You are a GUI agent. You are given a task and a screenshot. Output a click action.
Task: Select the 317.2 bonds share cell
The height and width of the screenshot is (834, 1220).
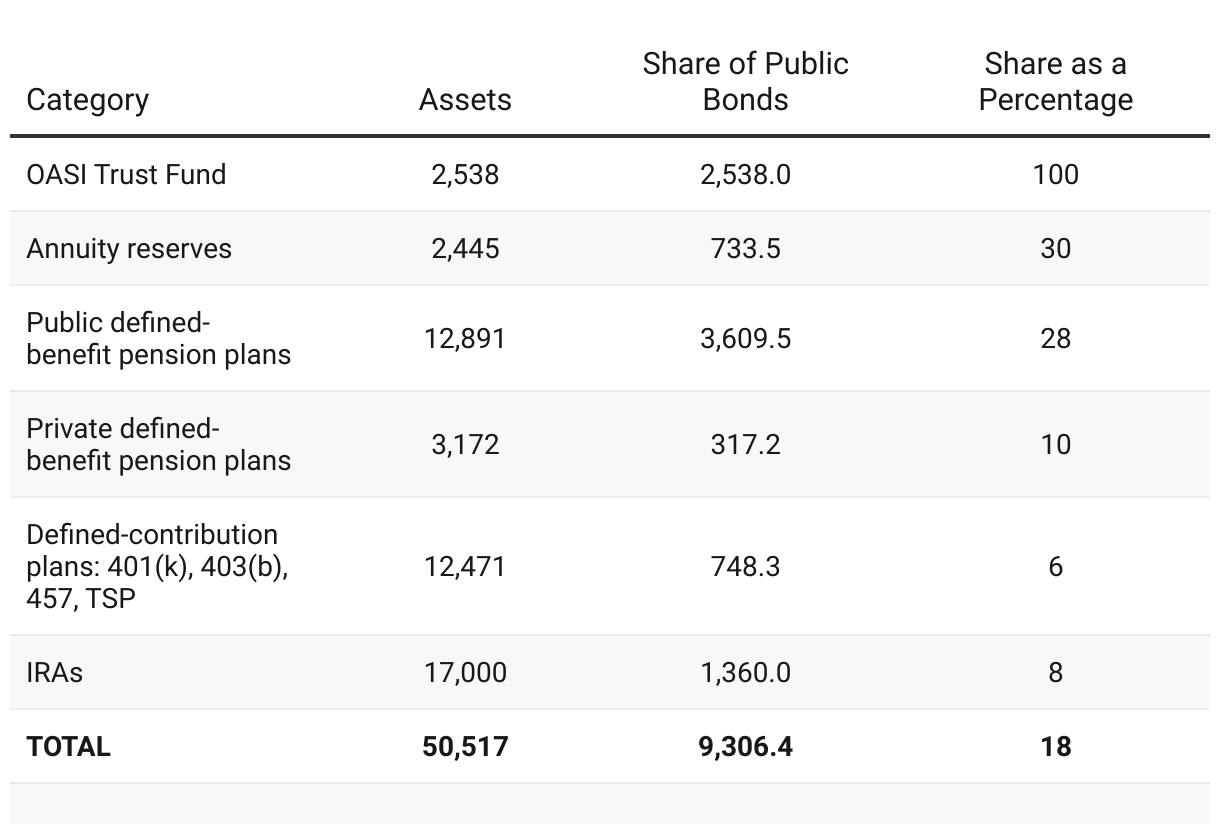pyautogui.click(x=745, y=445)
